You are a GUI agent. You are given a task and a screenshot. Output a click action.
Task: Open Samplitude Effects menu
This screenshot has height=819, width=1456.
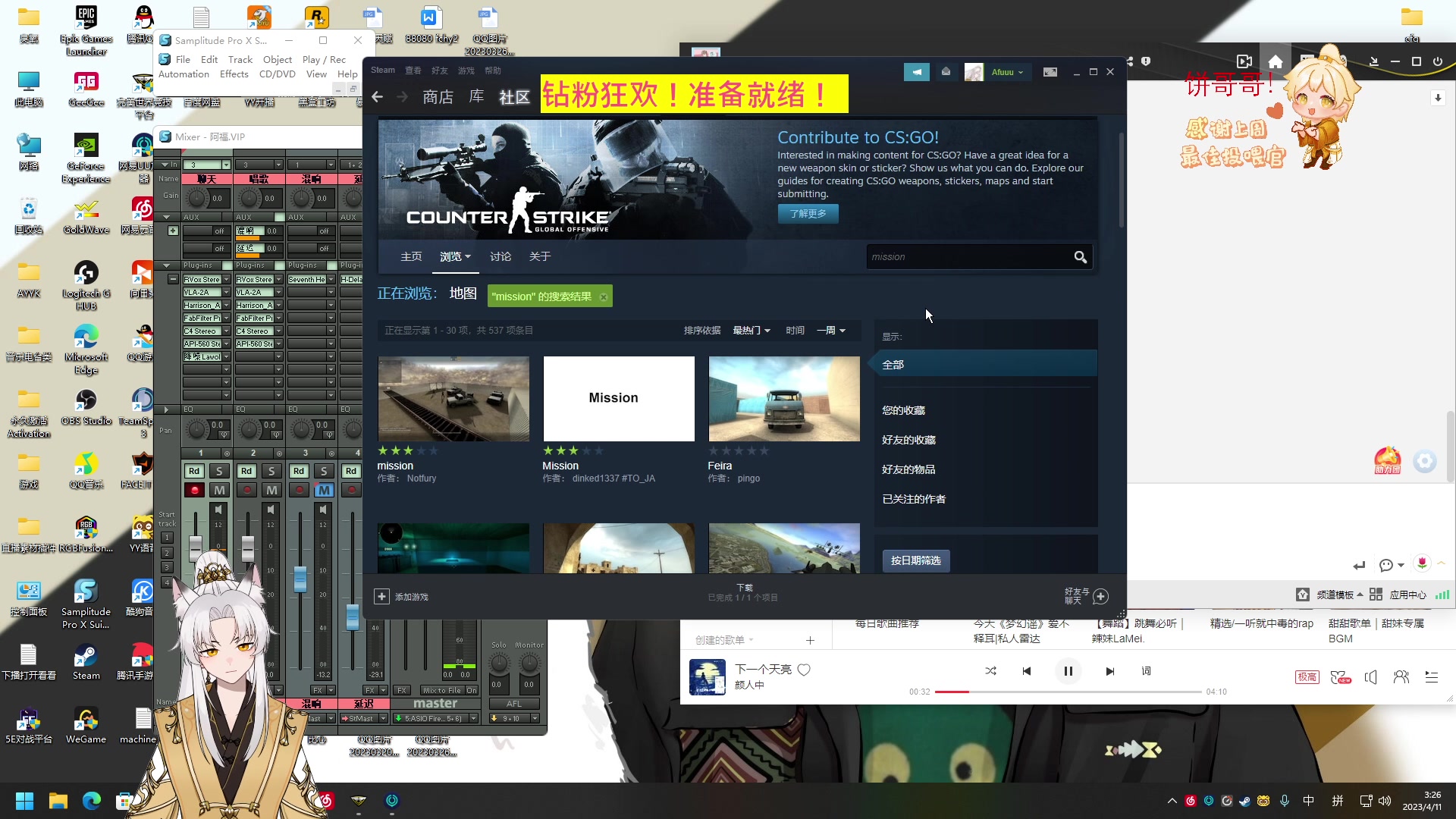coord(234,74)
